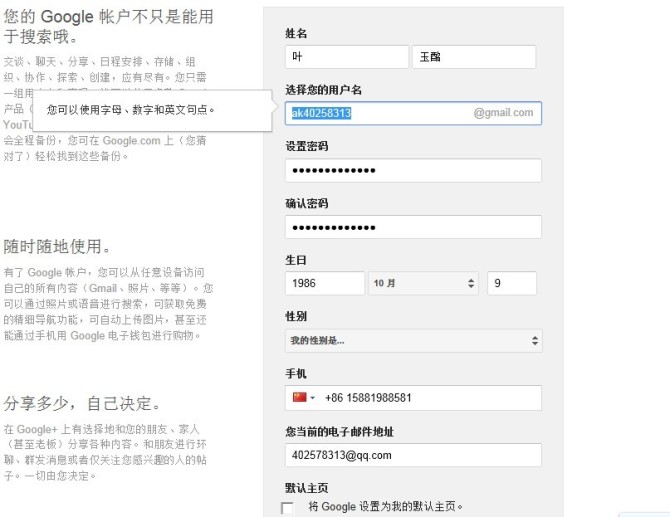
Task: Click the birth day field showing 9
Action: coord(512,283)
